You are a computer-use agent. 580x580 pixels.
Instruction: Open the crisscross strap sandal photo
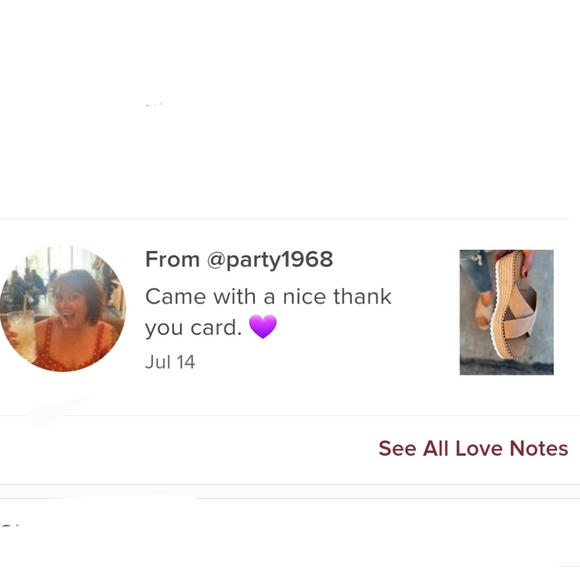tap(506, 312)
